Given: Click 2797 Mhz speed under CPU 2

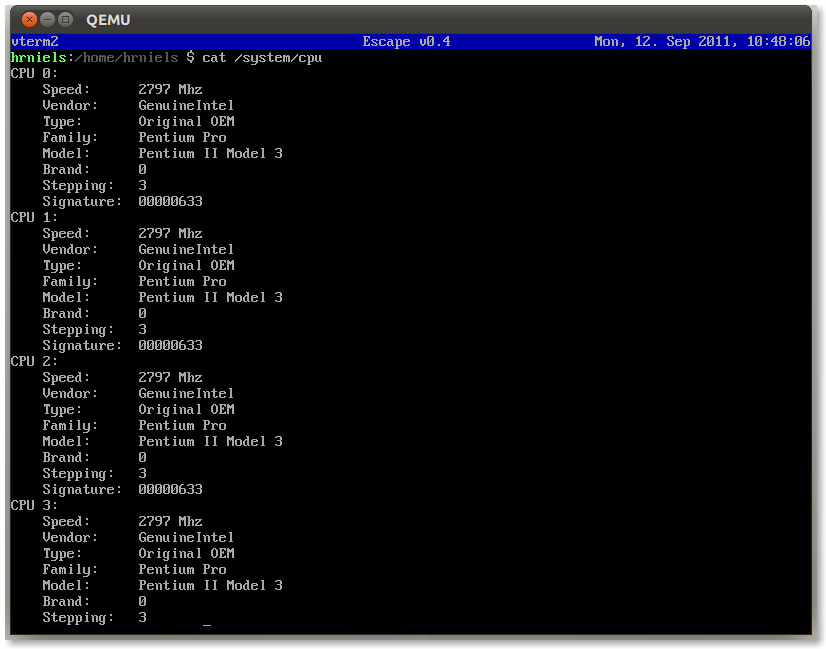Looking at the screenshot, I should 170,377.
